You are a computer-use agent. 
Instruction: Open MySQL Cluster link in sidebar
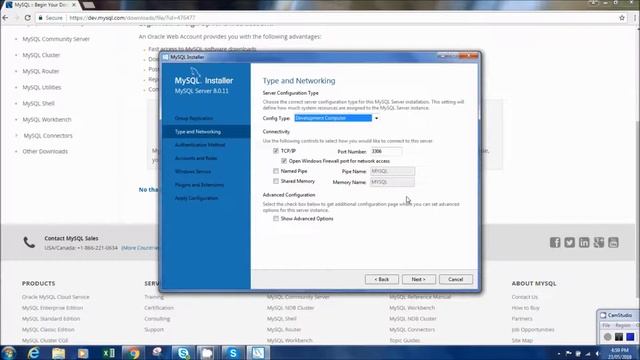41,55
